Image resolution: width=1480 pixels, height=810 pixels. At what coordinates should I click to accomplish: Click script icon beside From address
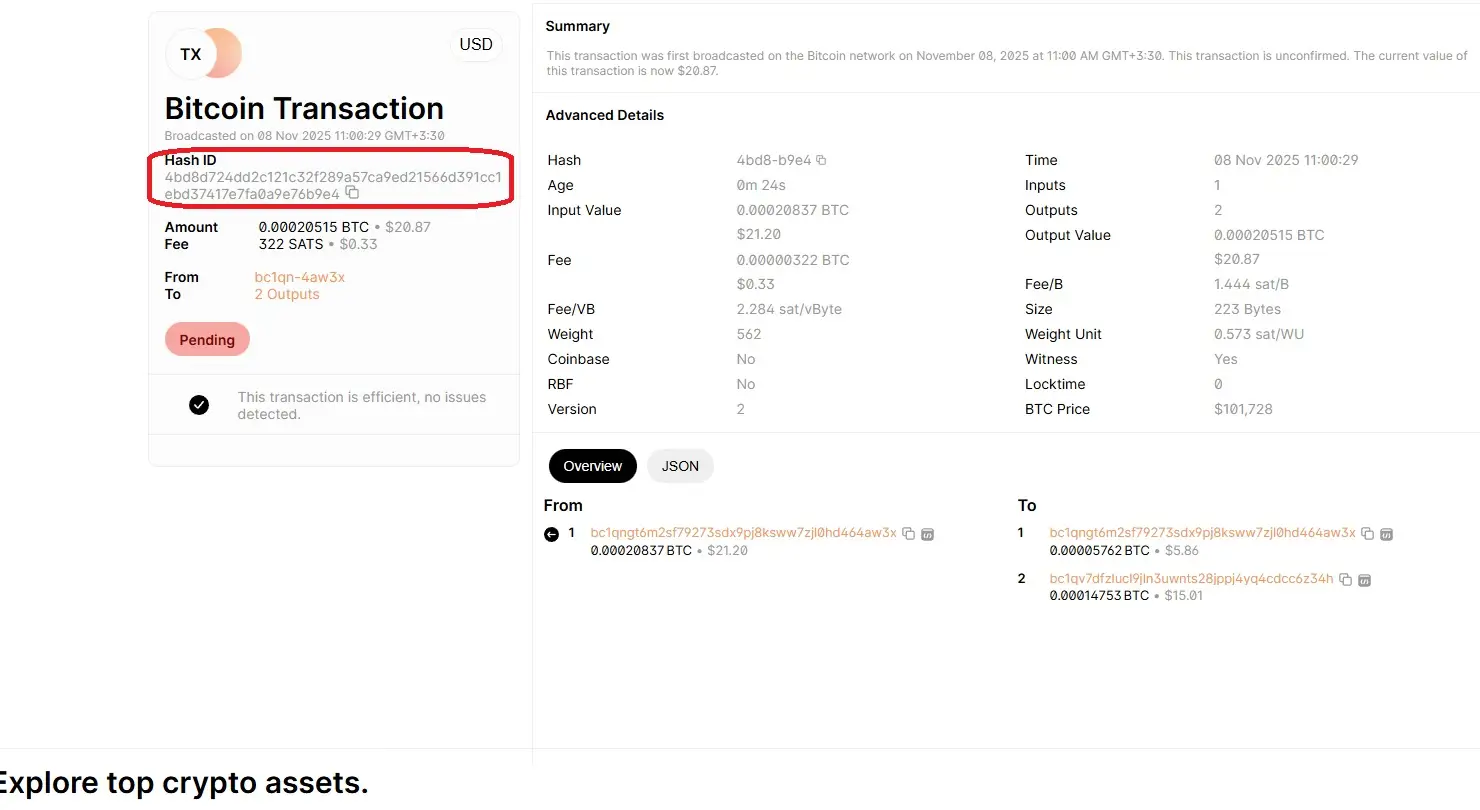tap(927, 534)
